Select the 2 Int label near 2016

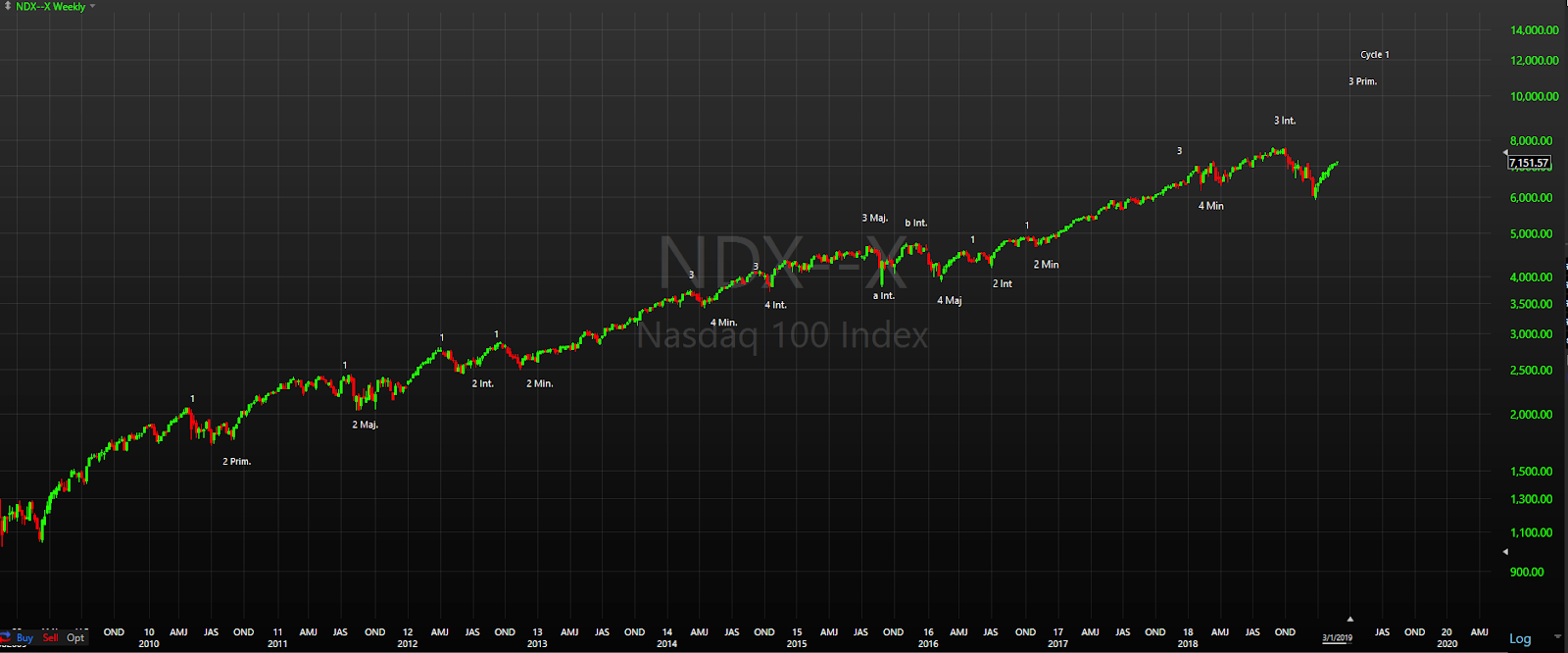[x=1003, y=283]
